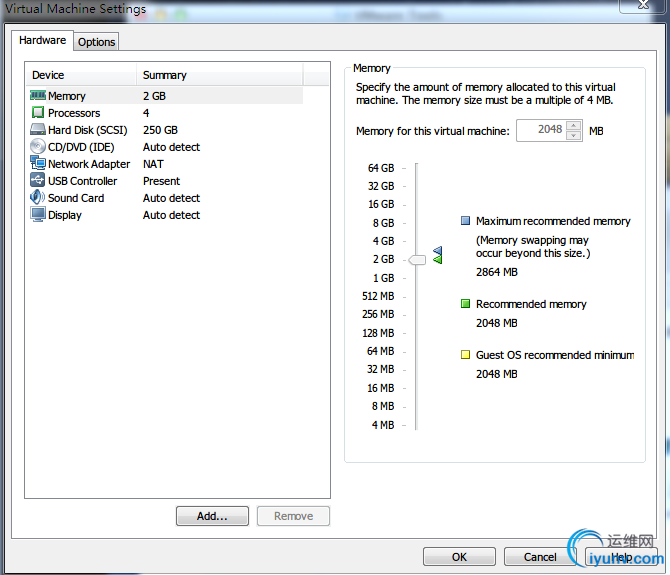
Task: Click the blue Maximum recommended memory legend square
Action: [x=465, y=220]
